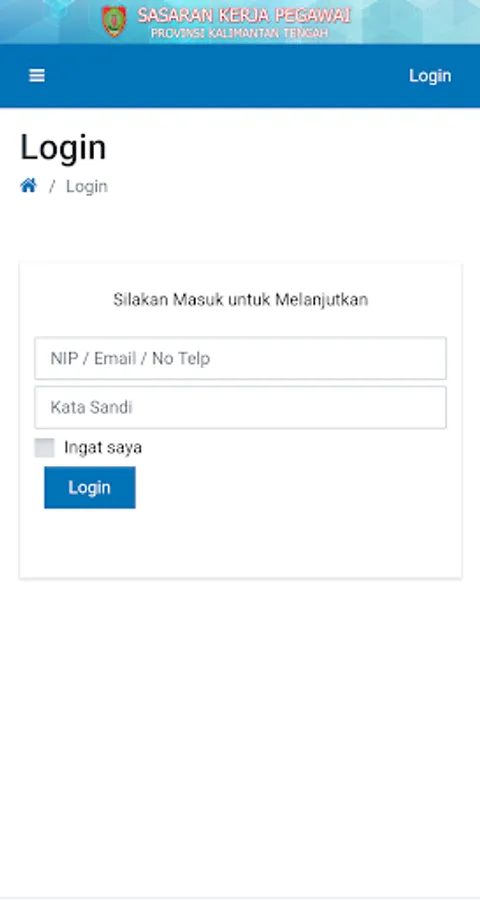Click the blank space between breadcrumb and login card

[240, 230]
